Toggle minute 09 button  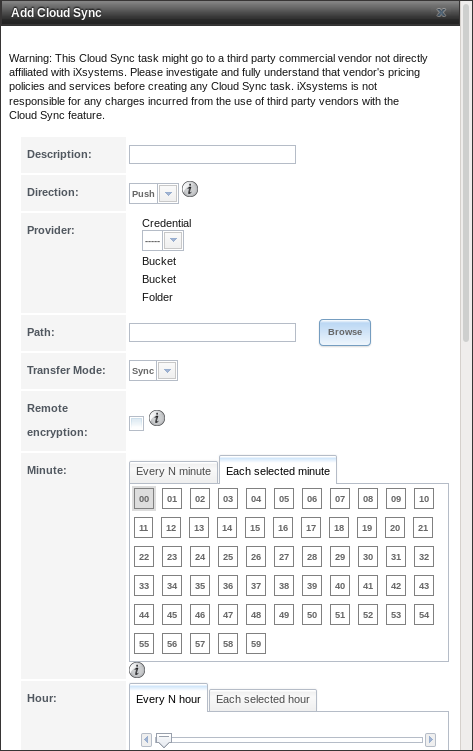tap(396, 499)
